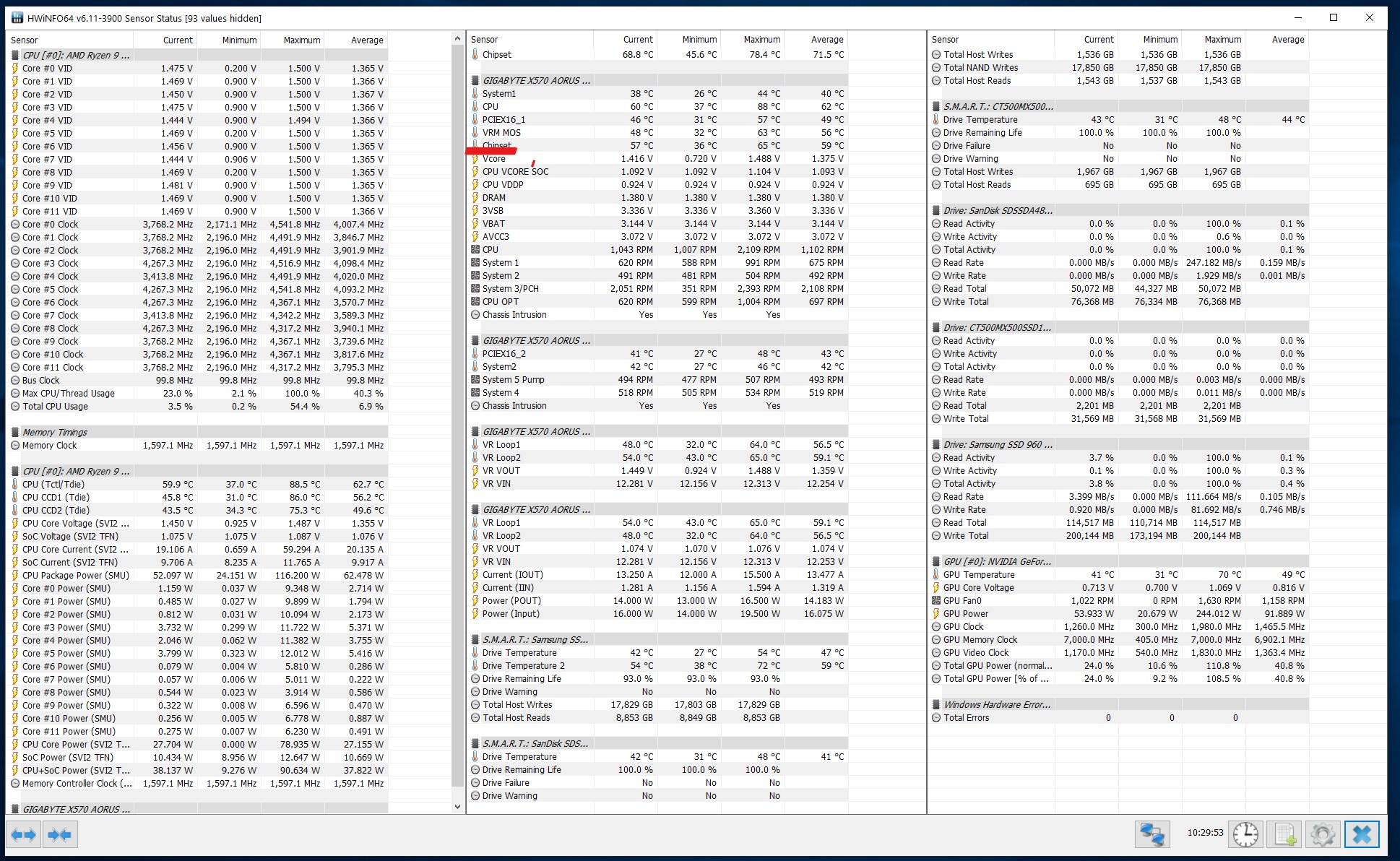Open the remote center network monitors icon

point(1151,834)
